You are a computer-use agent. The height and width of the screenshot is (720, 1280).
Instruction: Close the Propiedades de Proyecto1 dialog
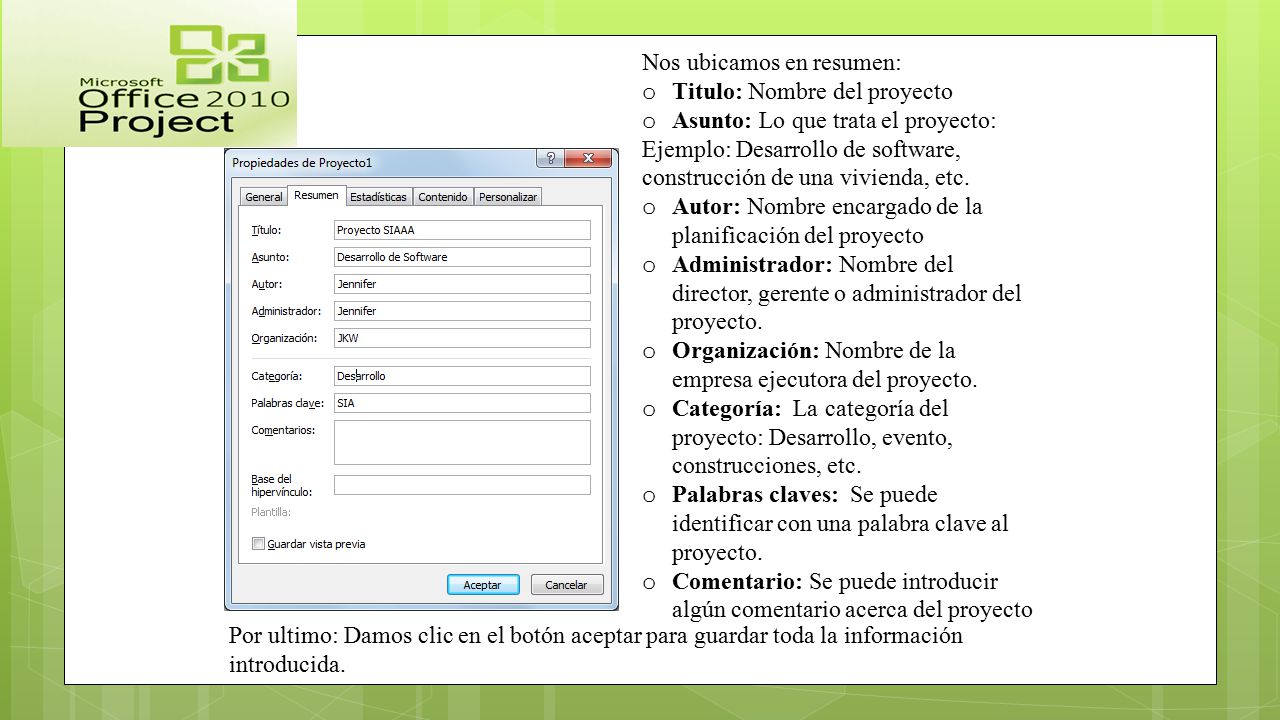click(x=588, y=157)
